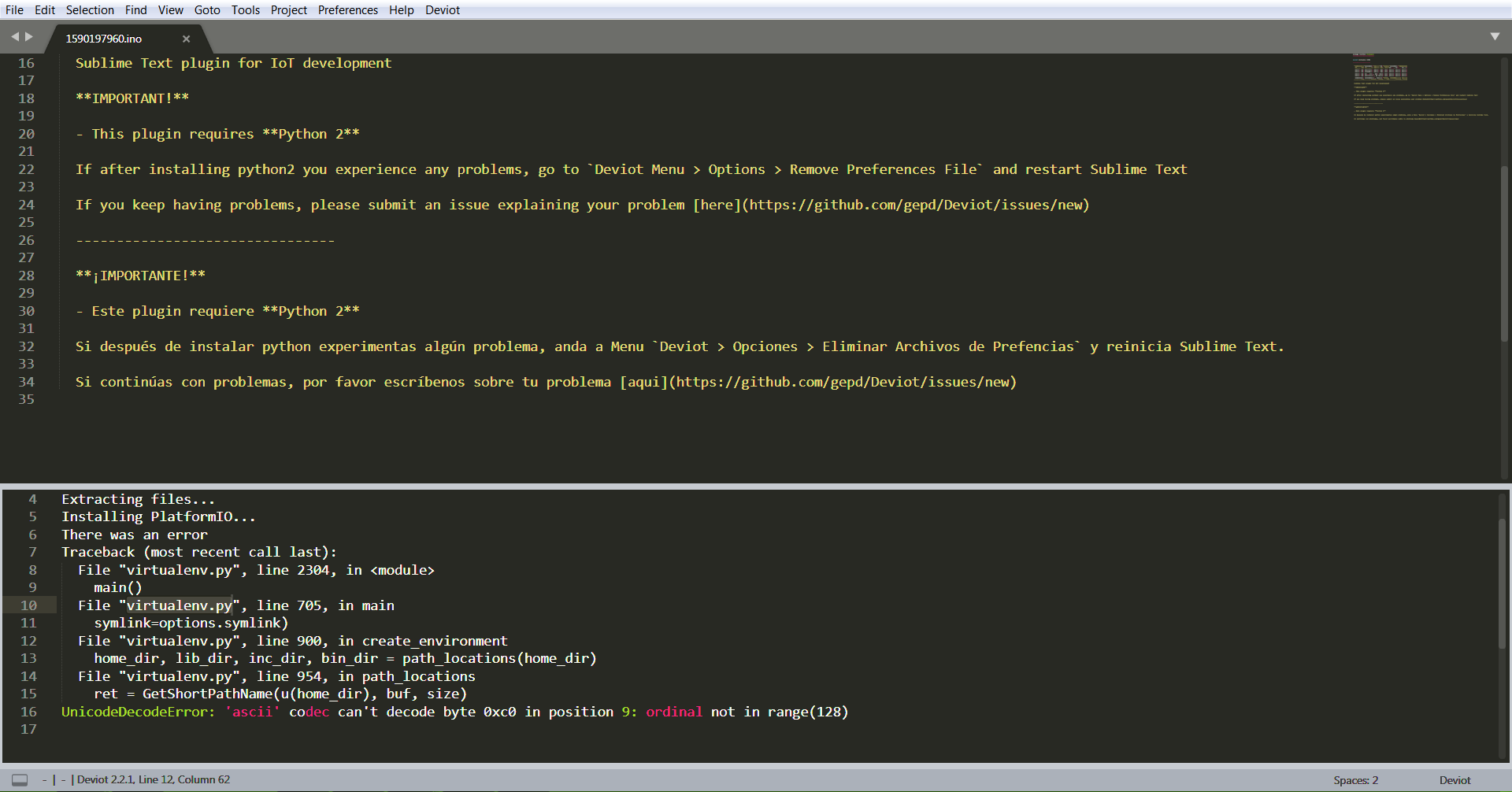
Task: Click the editor vertical scrollbar
Action: pos(1505,254)
